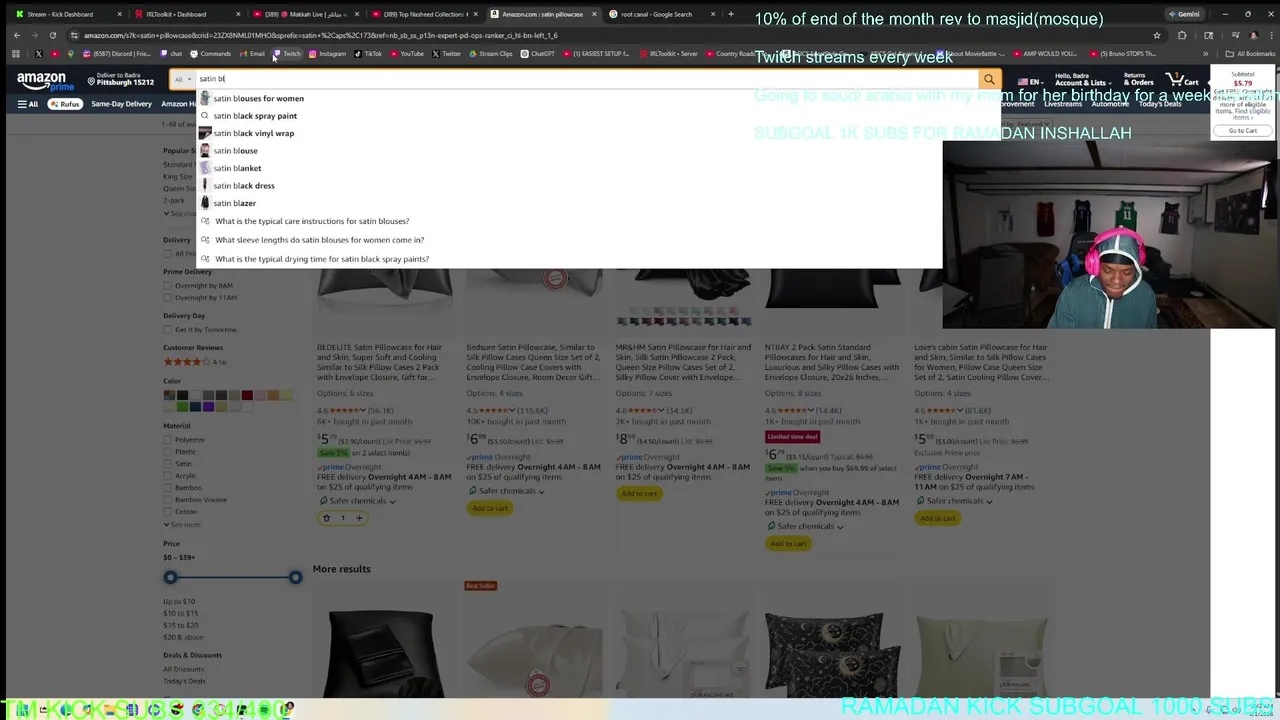
Task: Expand Safer chemicals on BEDELITE pillowcase
Action: coord(356,501)
